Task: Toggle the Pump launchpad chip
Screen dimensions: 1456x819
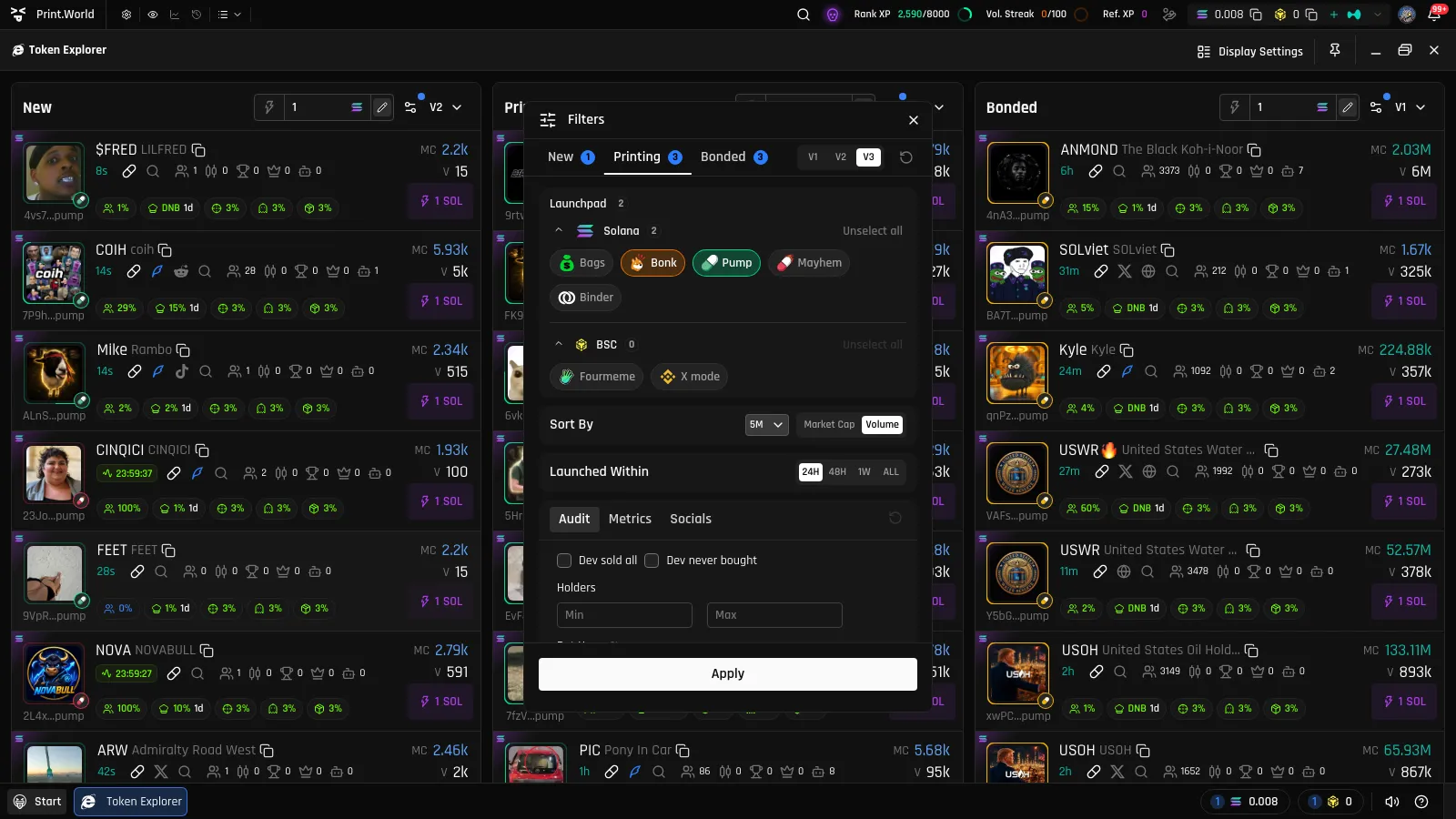Action: pos(726,263)
